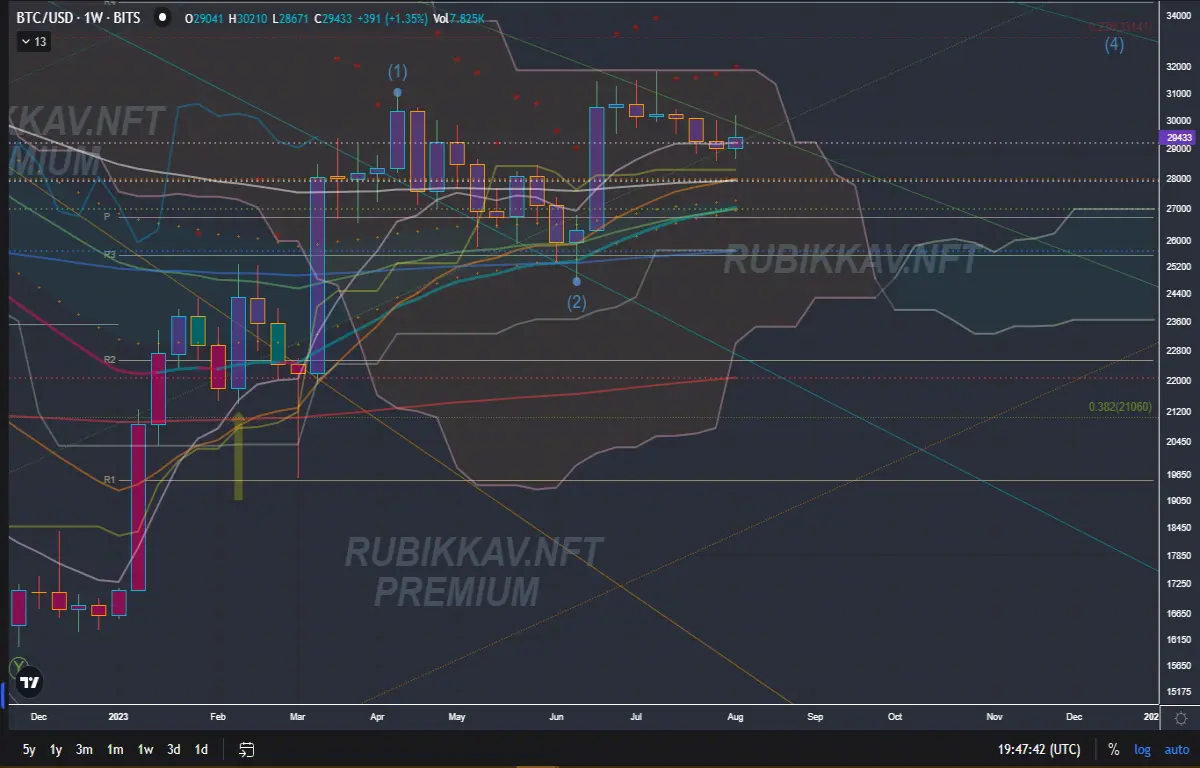Toggle percent scale mode
1200x768 pixels.
coord(1113,749)
